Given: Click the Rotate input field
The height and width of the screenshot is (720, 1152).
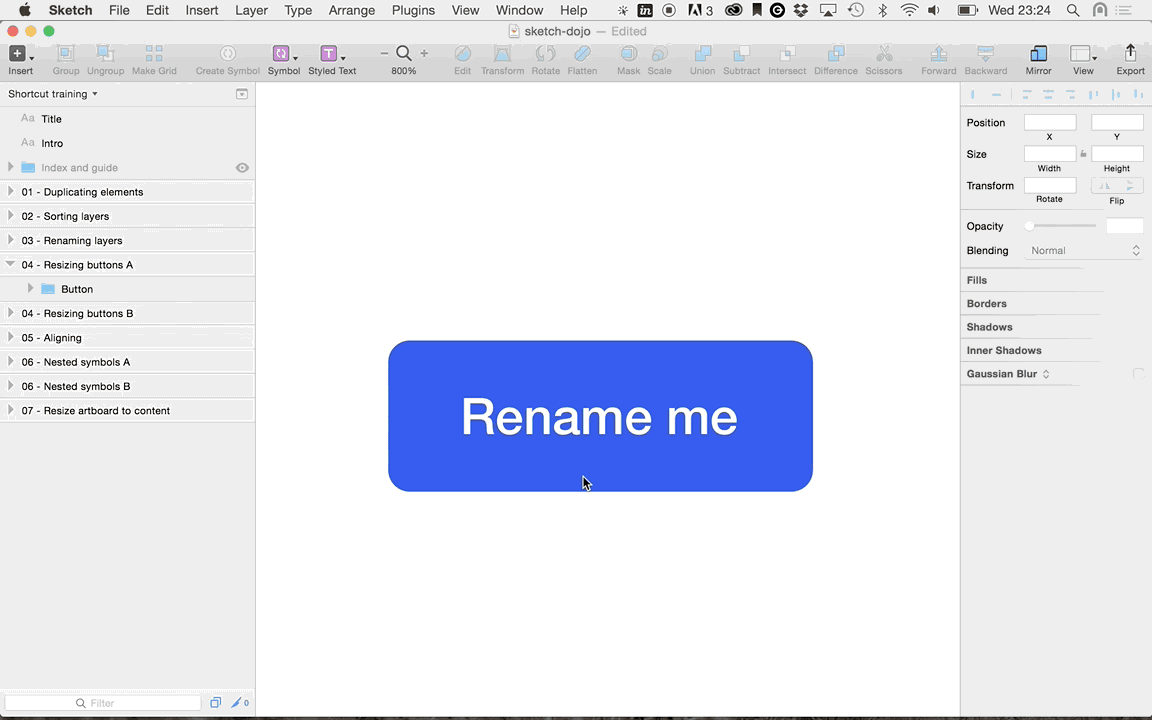Looking at the screenshot, I should 1050,185.
